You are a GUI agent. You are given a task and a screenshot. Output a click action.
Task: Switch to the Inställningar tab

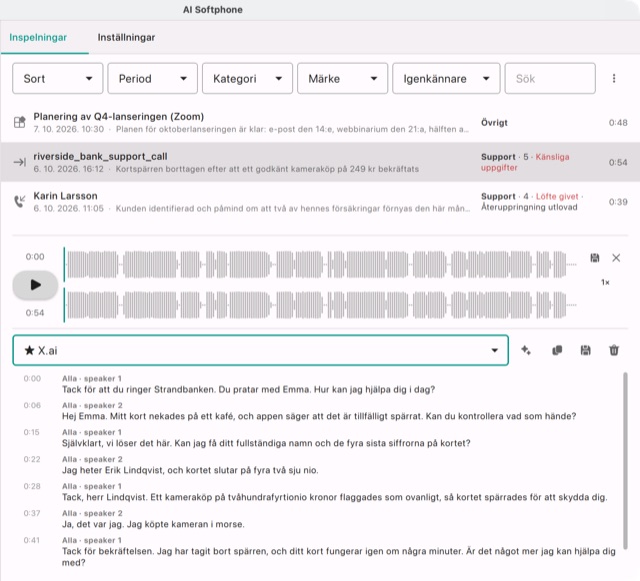(126, 38)
